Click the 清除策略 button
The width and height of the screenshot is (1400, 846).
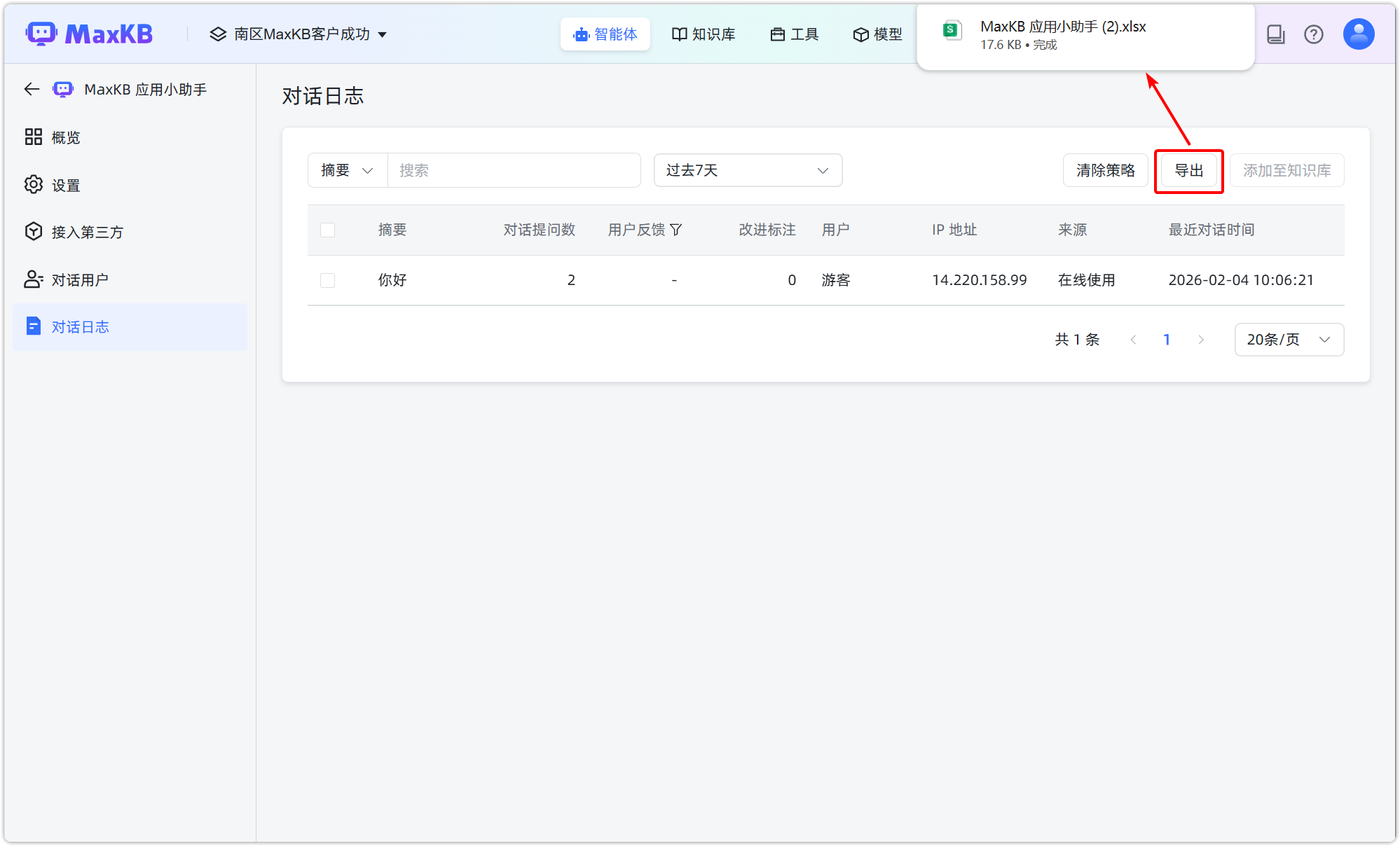coord(1105,169)
